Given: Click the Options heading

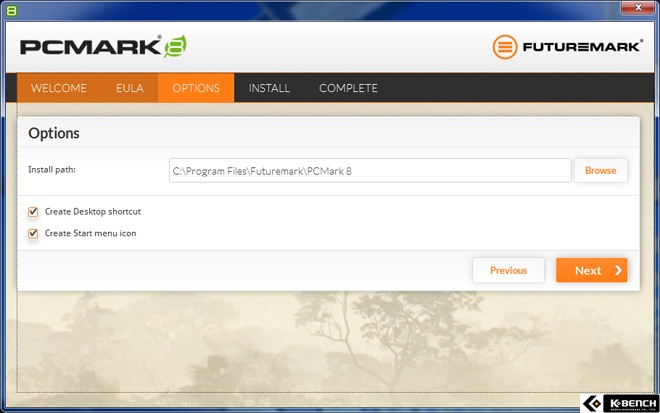Looking at the screenshot, I should click(54, 133).
